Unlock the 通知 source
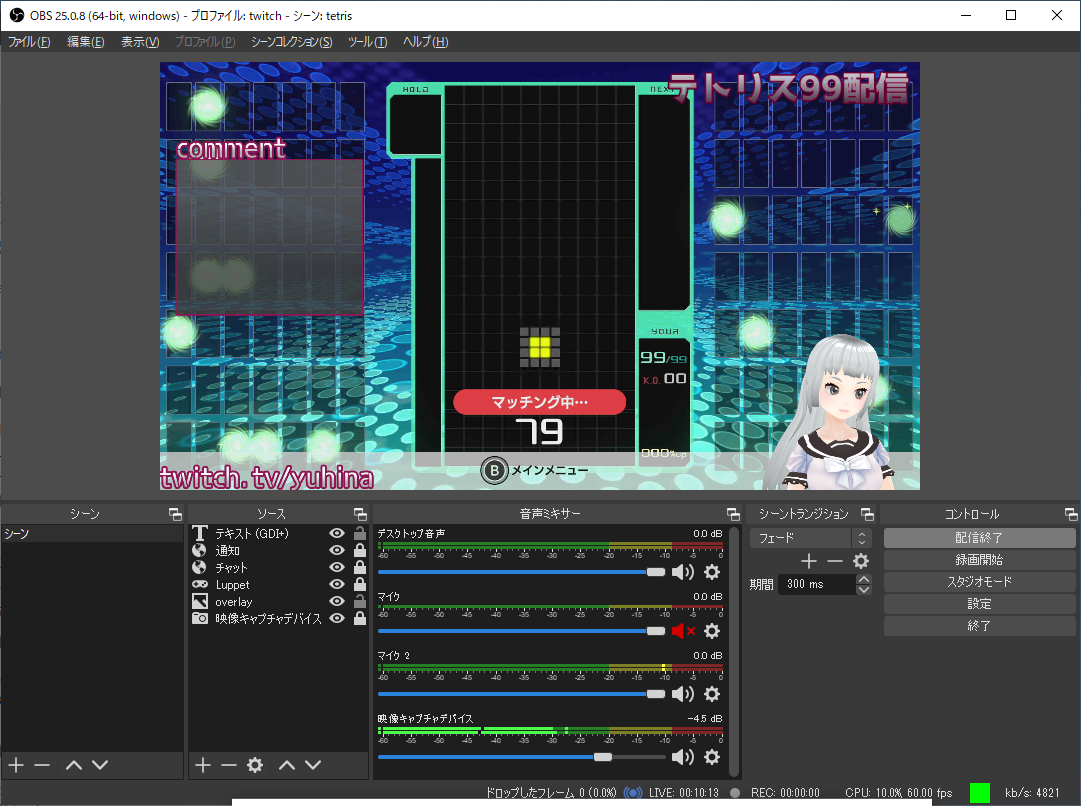This screenshot has height=806, width=1081. (360, 550)
